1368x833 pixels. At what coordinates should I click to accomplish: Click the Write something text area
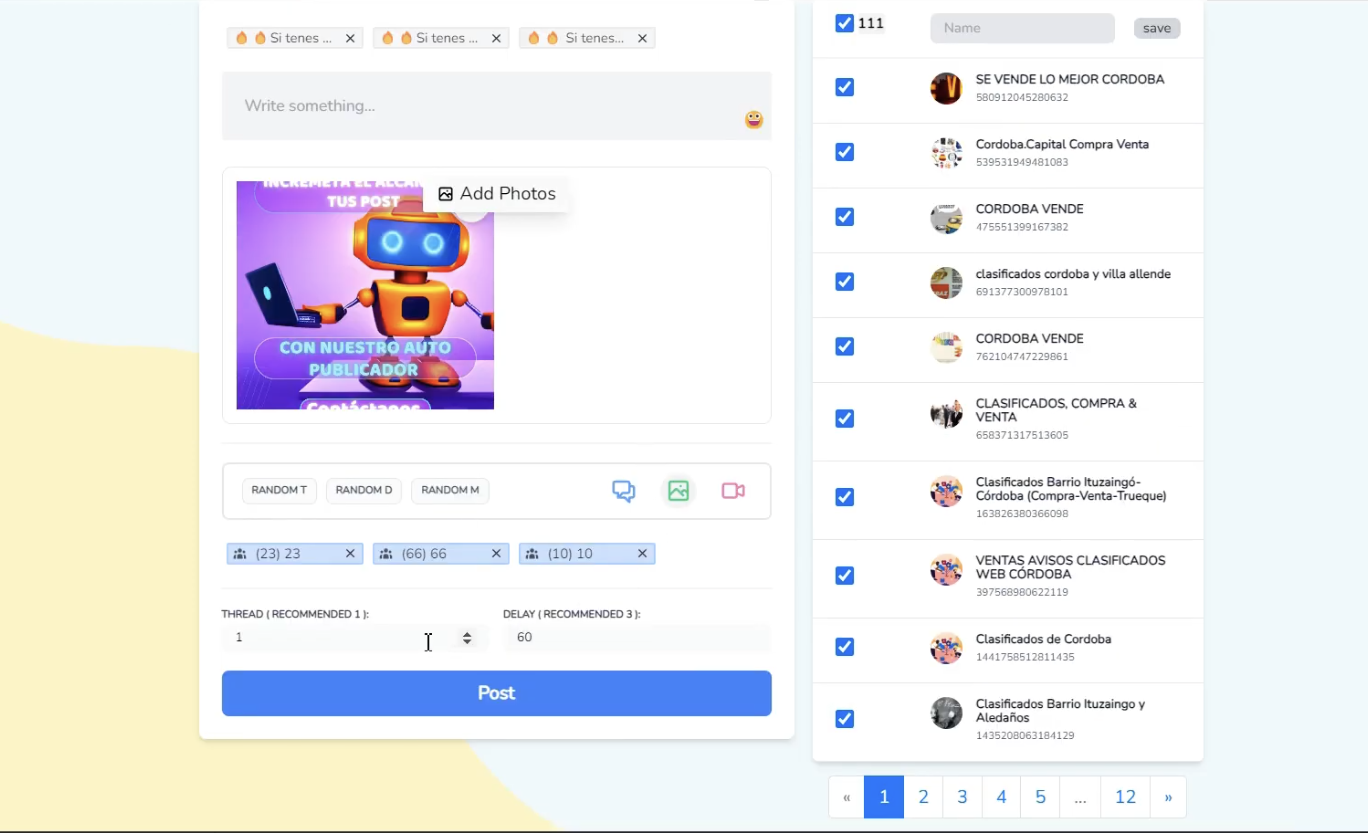tap(497, 106)
